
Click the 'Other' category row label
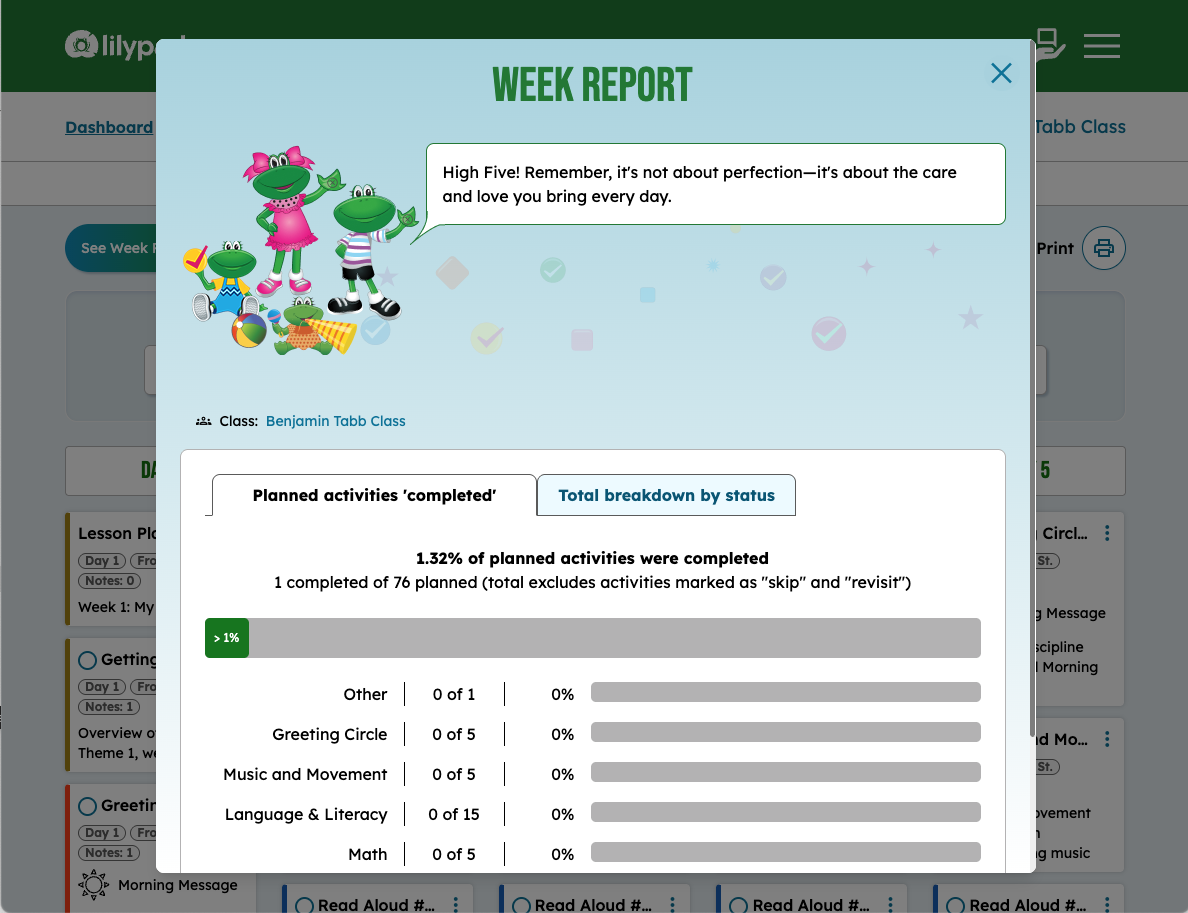point(365,694)
